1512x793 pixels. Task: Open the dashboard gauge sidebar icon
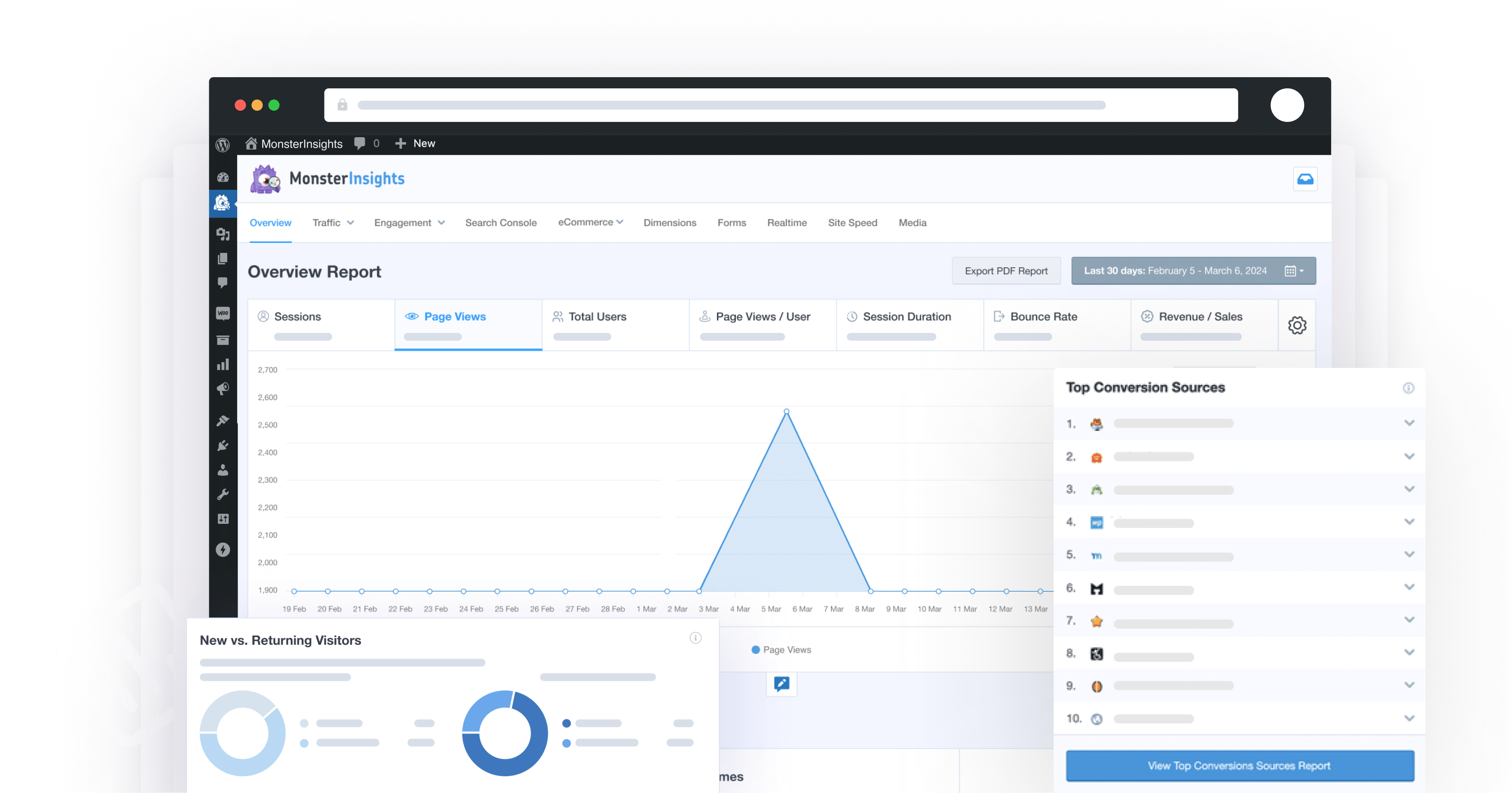click(222, 177)
